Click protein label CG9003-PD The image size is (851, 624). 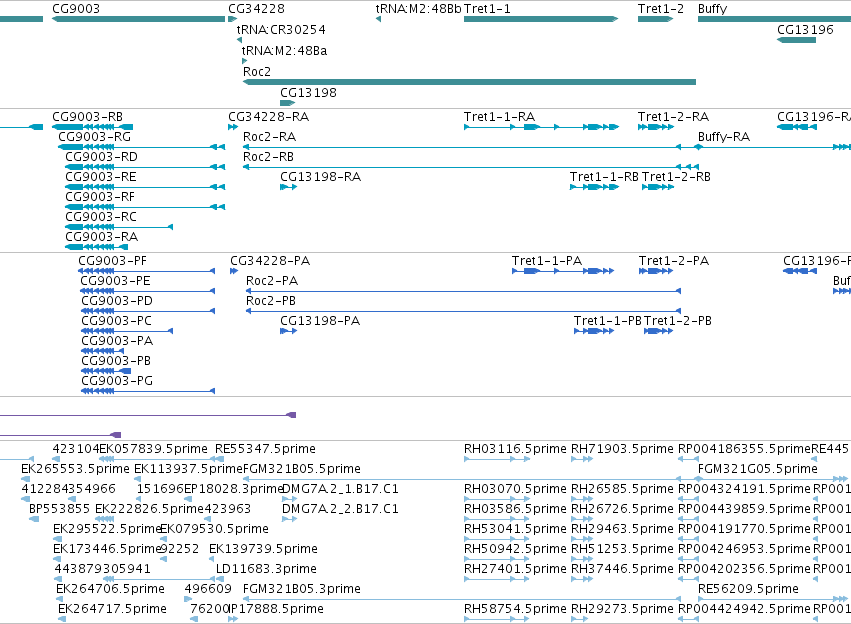coord(117,301)
